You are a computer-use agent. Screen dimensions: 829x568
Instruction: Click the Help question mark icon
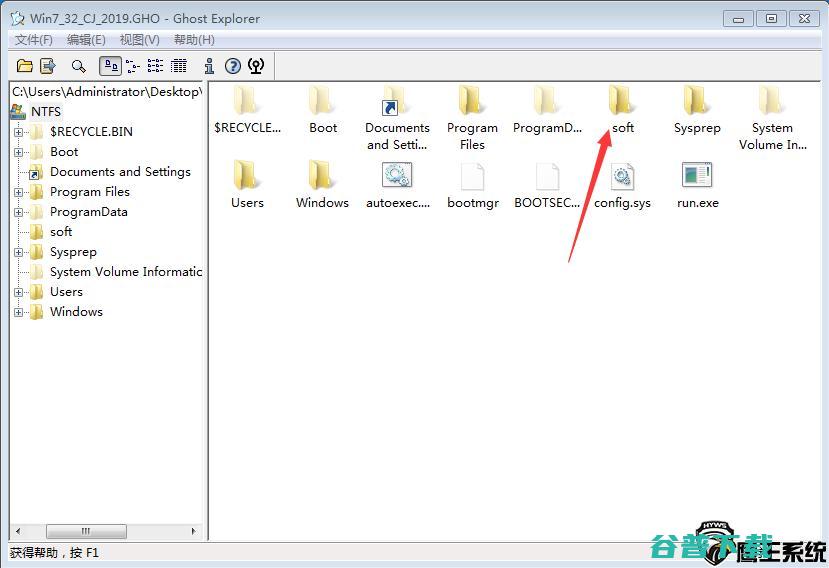tap(233, 66)
